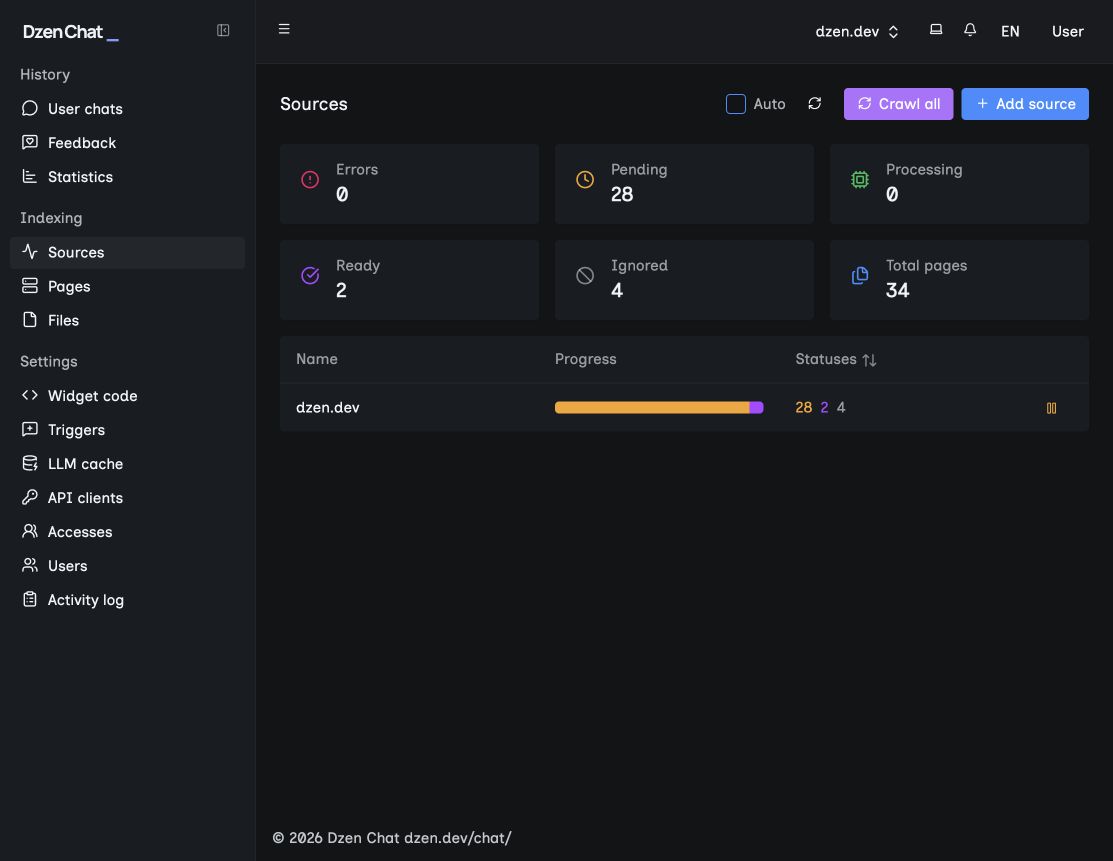Click the refresh icon beside Auto
Viewport: 1113px width, 861px height.
(815, 104)
